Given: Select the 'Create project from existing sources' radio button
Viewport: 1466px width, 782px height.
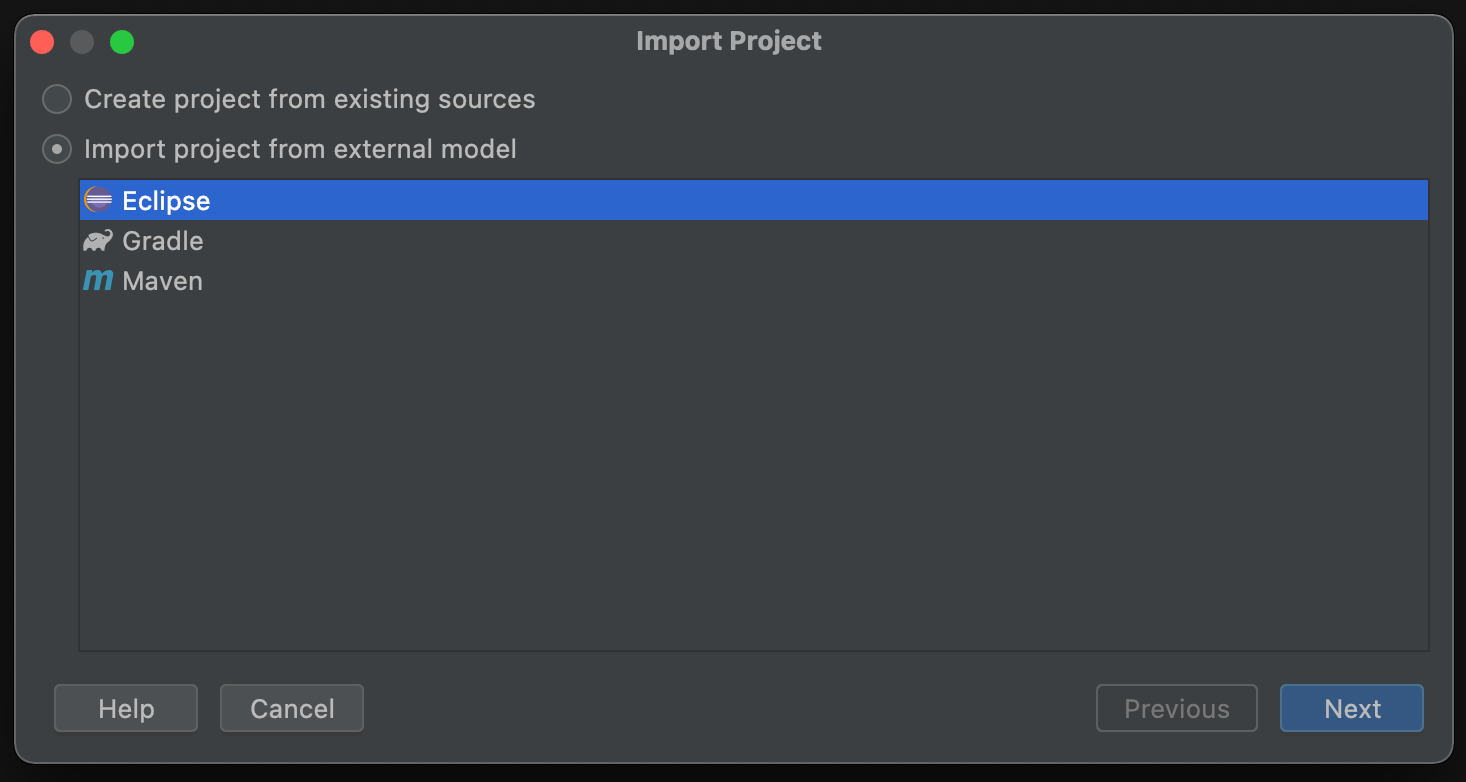Looking at the screenshot, I should click(x=57, y=99).
